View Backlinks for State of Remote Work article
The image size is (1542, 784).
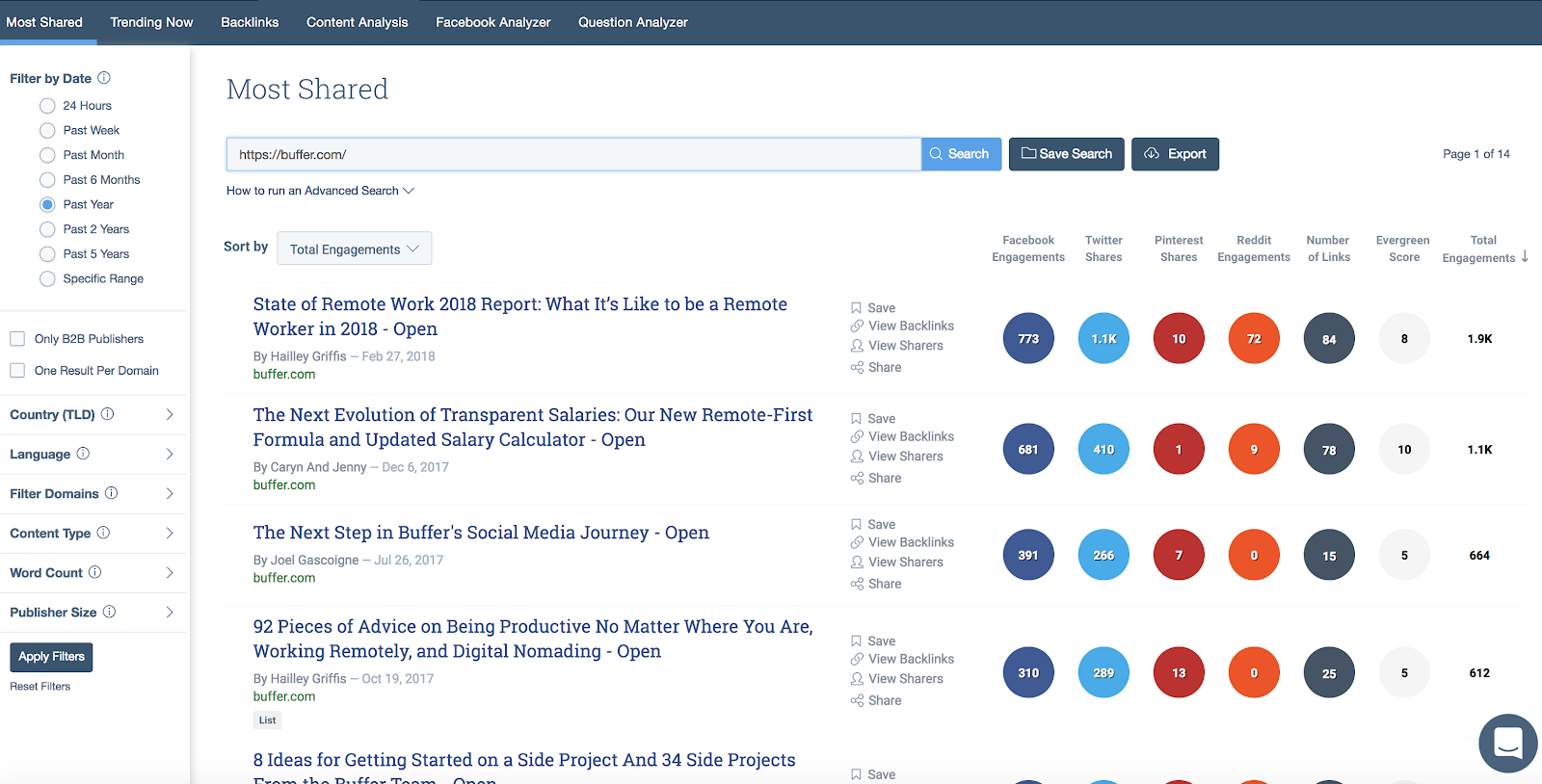(x=902, y=326)
